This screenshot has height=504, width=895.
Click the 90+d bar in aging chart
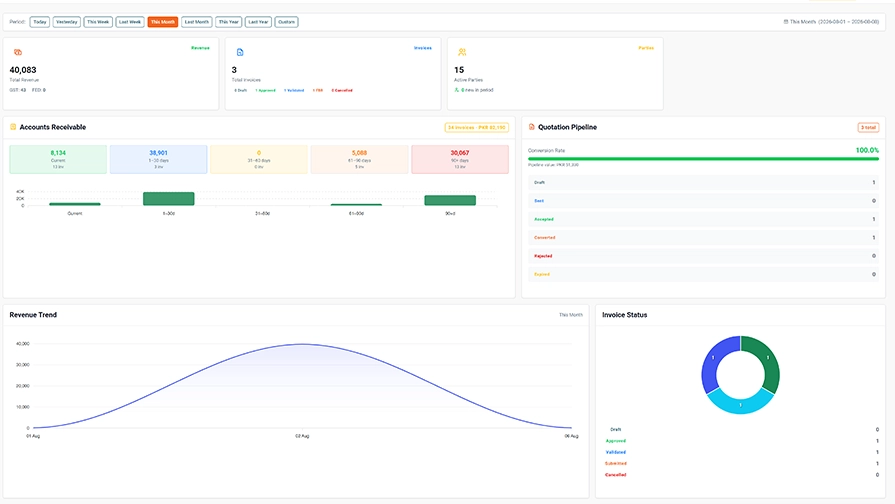pyautogui.click(x=450, y=200)
